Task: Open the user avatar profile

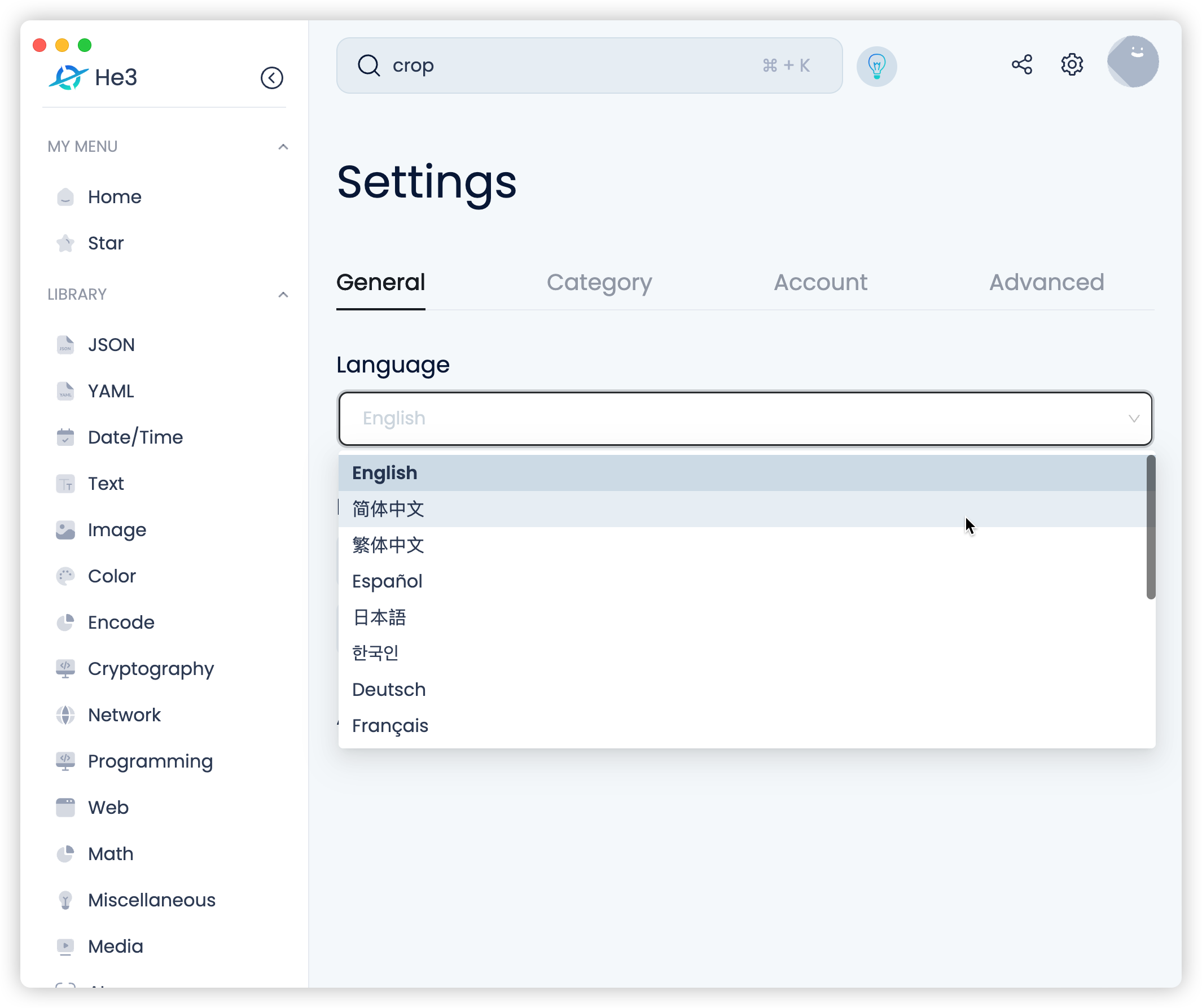Action: pos(1132,62)
